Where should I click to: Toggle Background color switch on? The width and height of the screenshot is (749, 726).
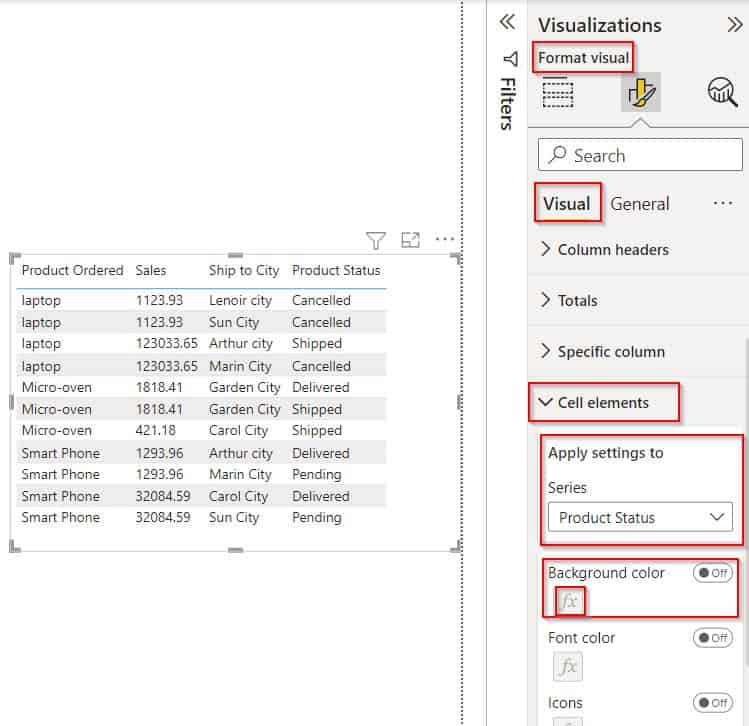point(713,573)
